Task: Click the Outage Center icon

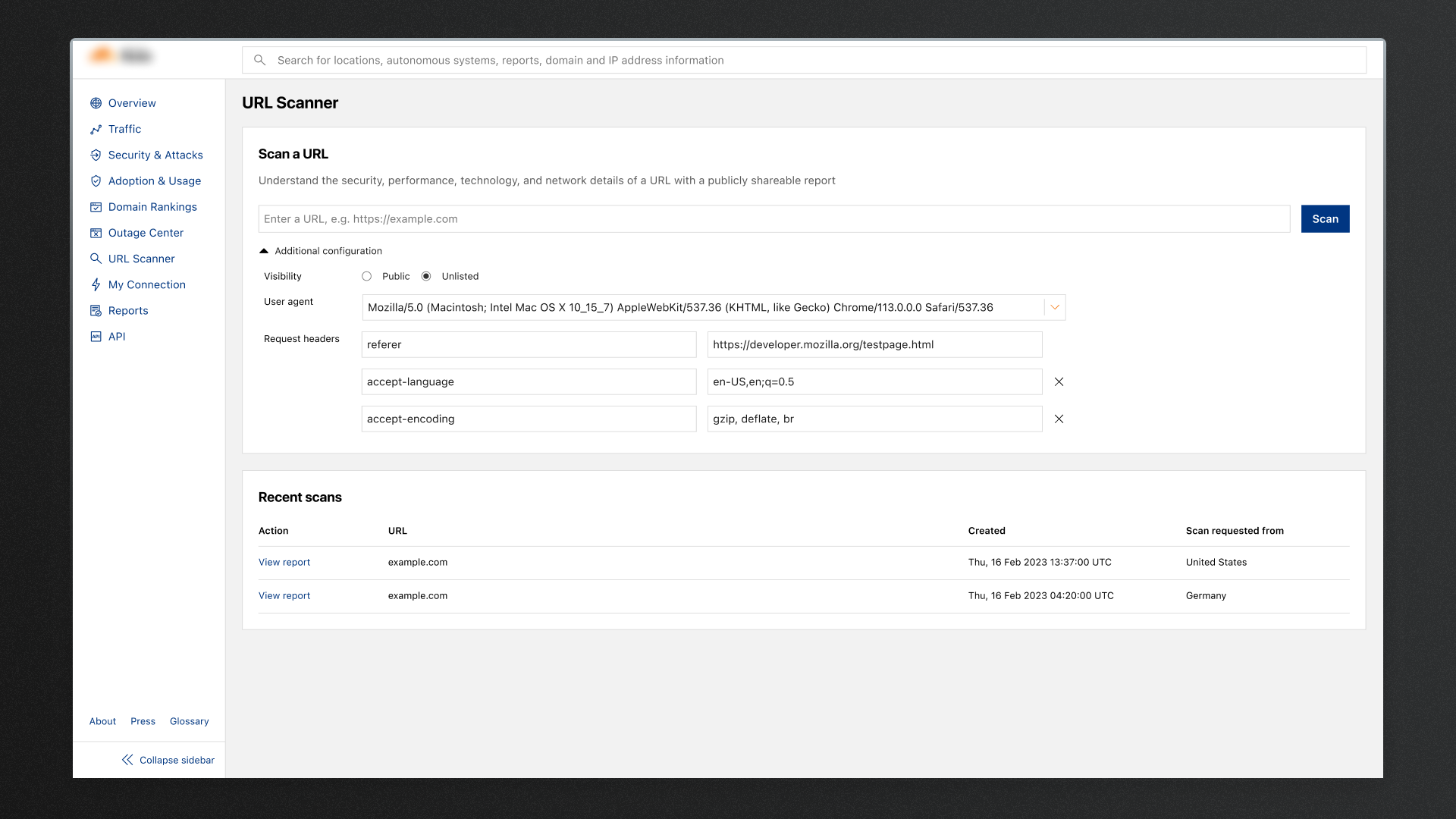Action: 96,233
